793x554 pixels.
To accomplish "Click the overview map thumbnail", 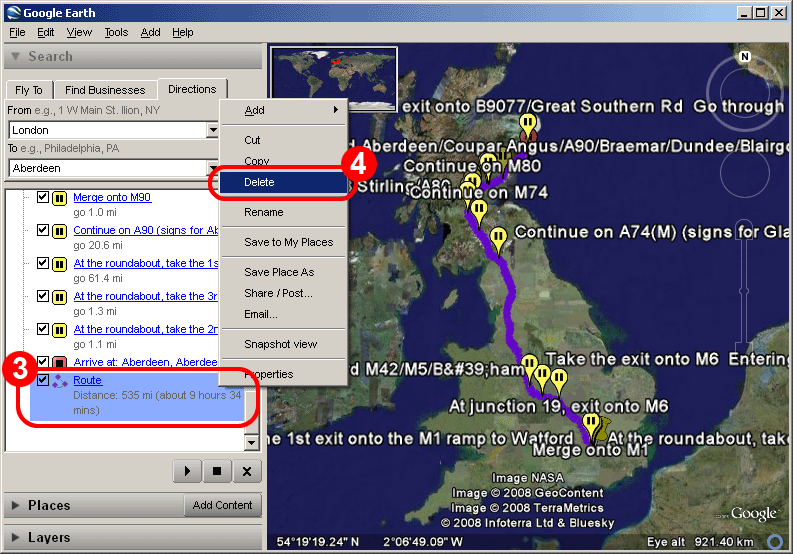I will 334,78.
